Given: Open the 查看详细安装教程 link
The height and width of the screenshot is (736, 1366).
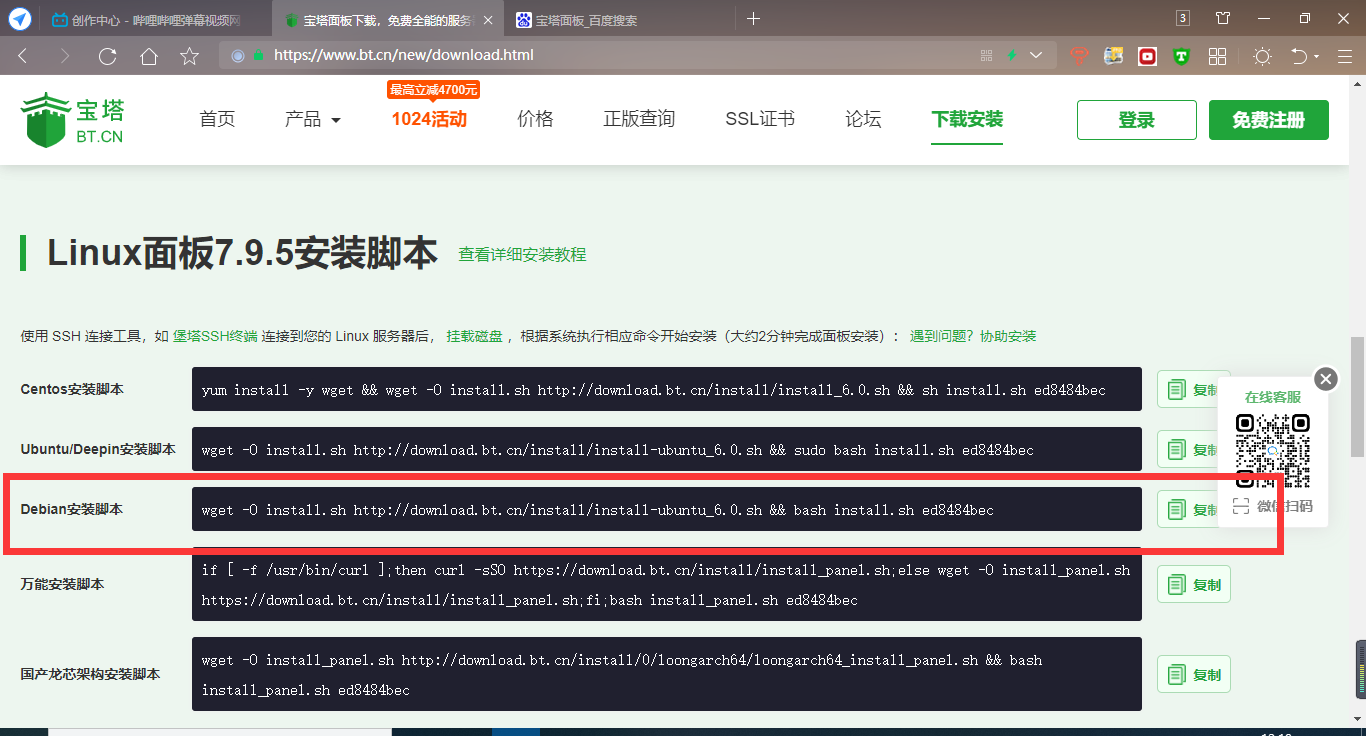Looking at the screenshot, I should coord(522,255).
